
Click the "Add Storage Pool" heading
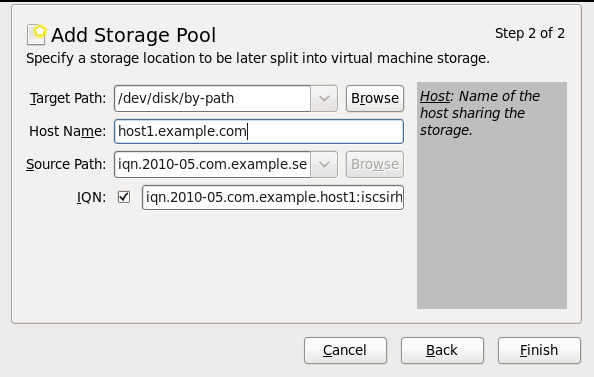133,35
